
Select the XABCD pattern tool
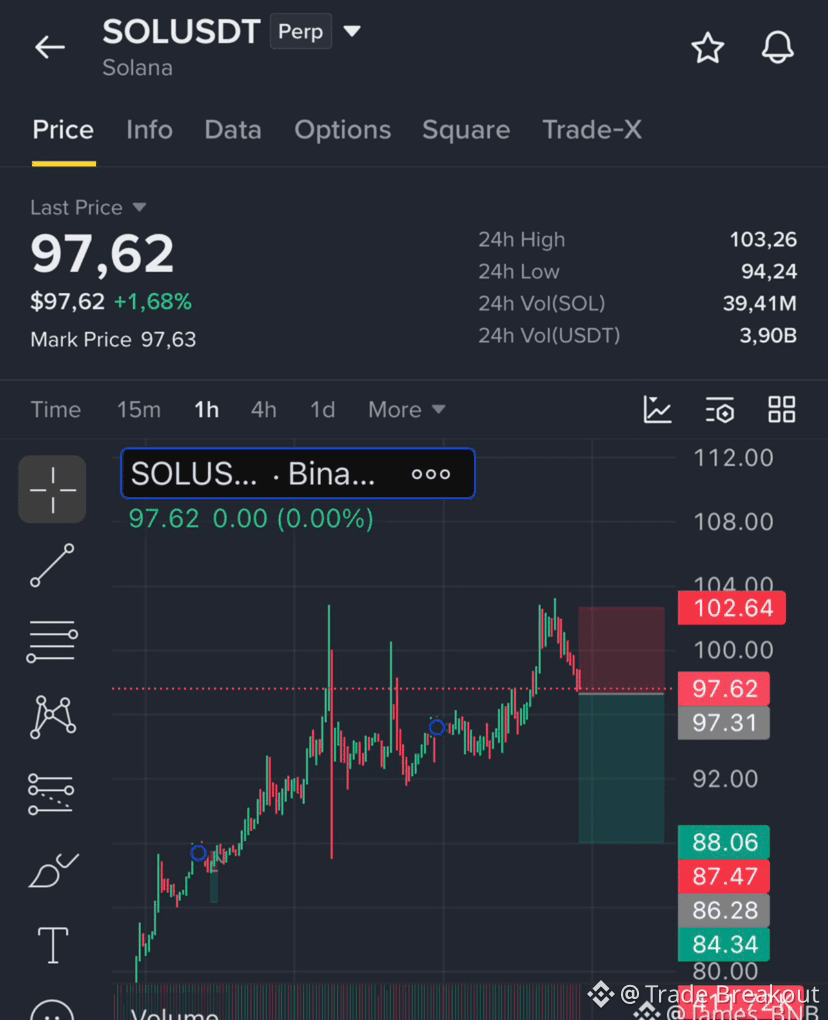pos(52,717)
